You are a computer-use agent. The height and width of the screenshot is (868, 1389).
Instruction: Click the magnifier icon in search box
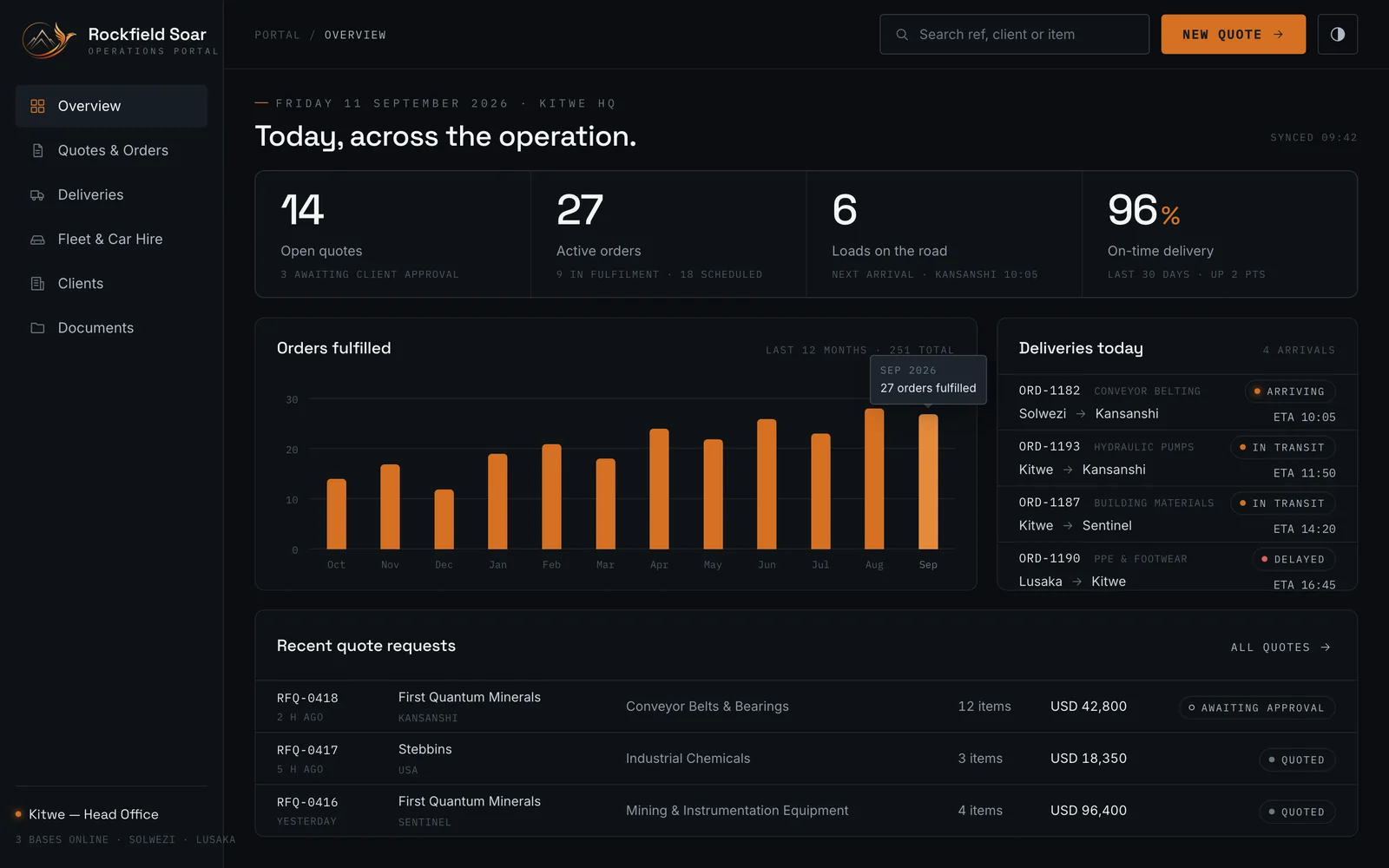tap(902, 35)
